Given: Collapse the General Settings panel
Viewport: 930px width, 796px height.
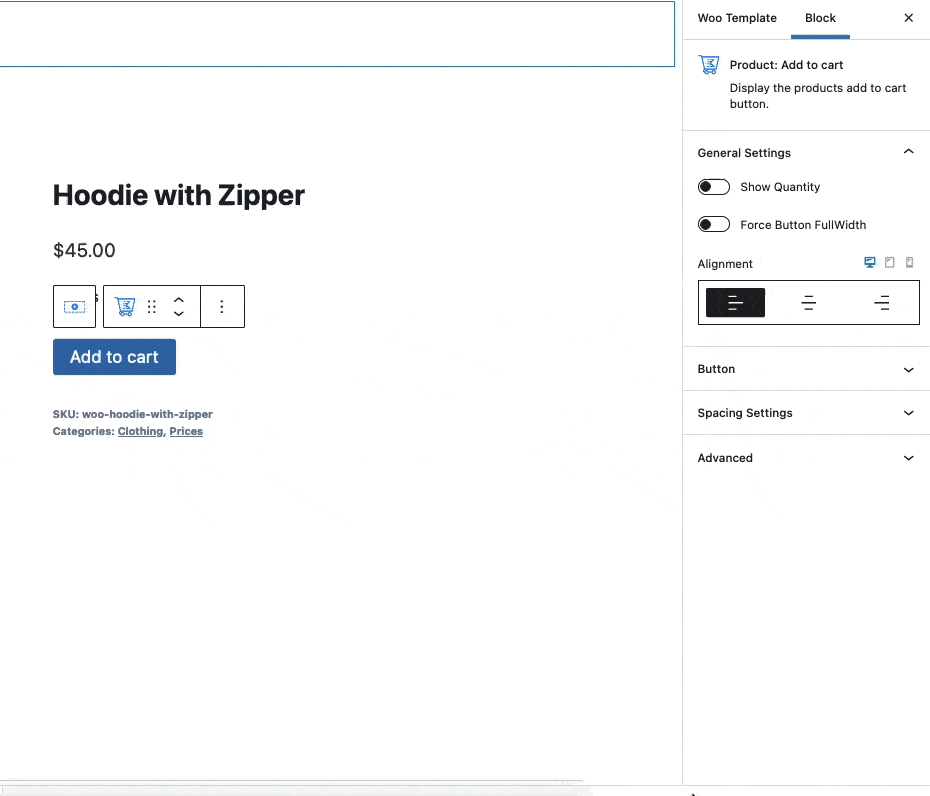Looking at the screenshot, I should click(805, 152).
